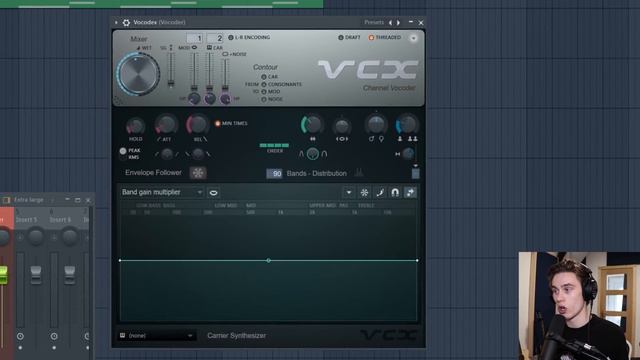The width and height of the screenshot is (640, 360).
Task: Enable Draft mode
Action: pos(349,37)
